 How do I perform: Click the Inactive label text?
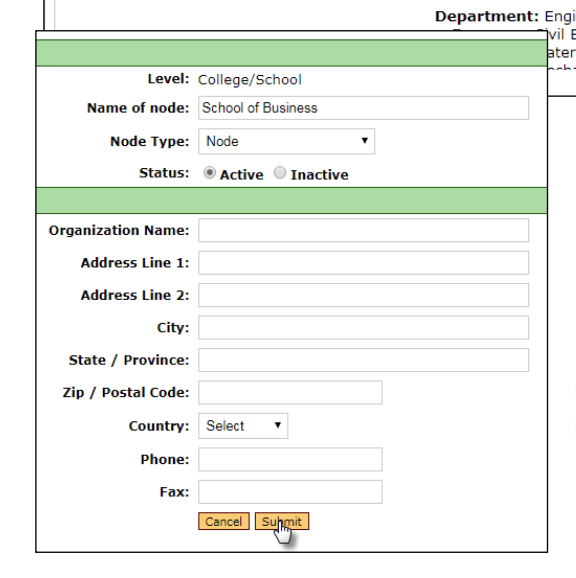(320, 175)
